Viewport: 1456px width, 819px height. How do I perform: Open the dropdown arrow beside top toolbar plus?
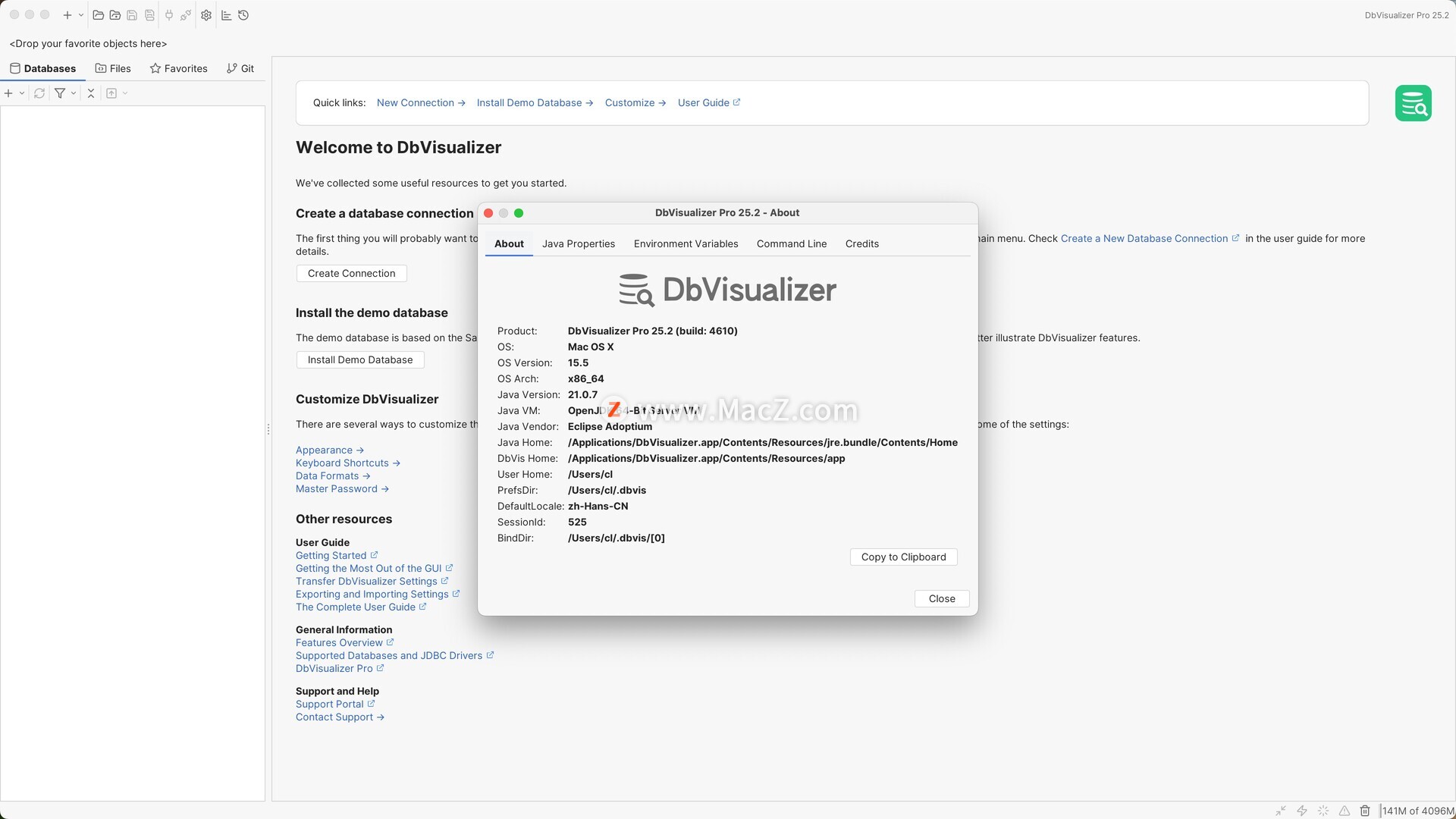[81, 15]
